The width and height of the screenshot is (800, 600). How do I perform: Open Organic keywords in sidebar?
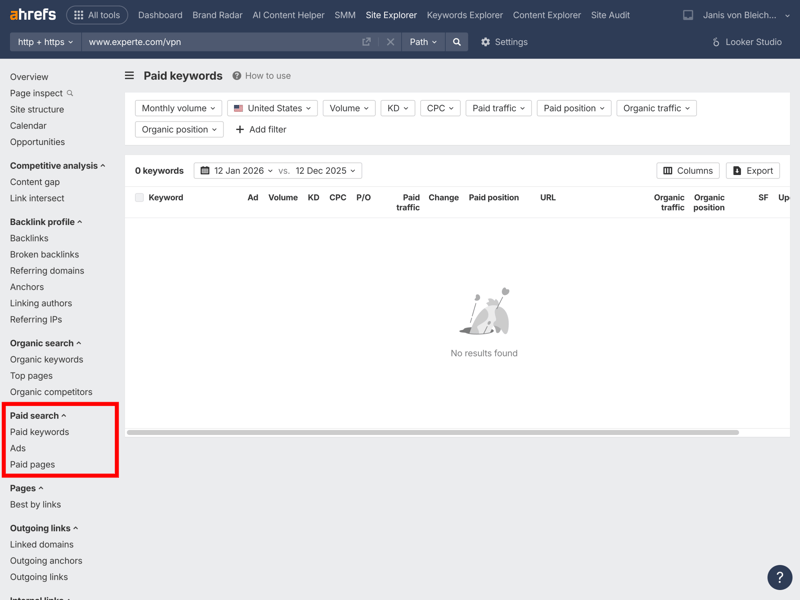coord(46,360)
